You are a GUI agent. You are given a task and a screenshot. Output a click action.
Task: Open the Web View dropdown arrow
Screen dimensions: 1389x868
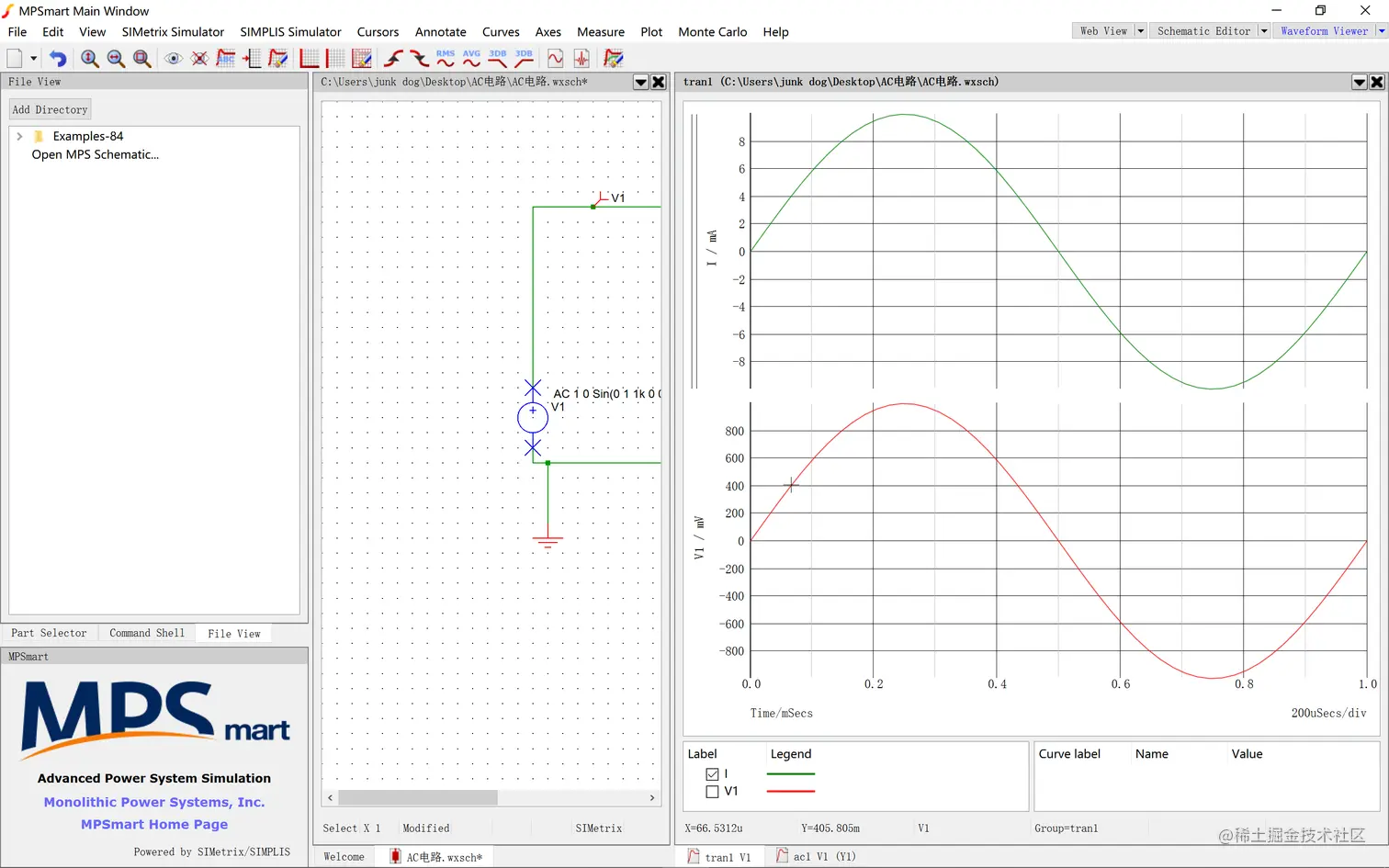[1141, 31]
